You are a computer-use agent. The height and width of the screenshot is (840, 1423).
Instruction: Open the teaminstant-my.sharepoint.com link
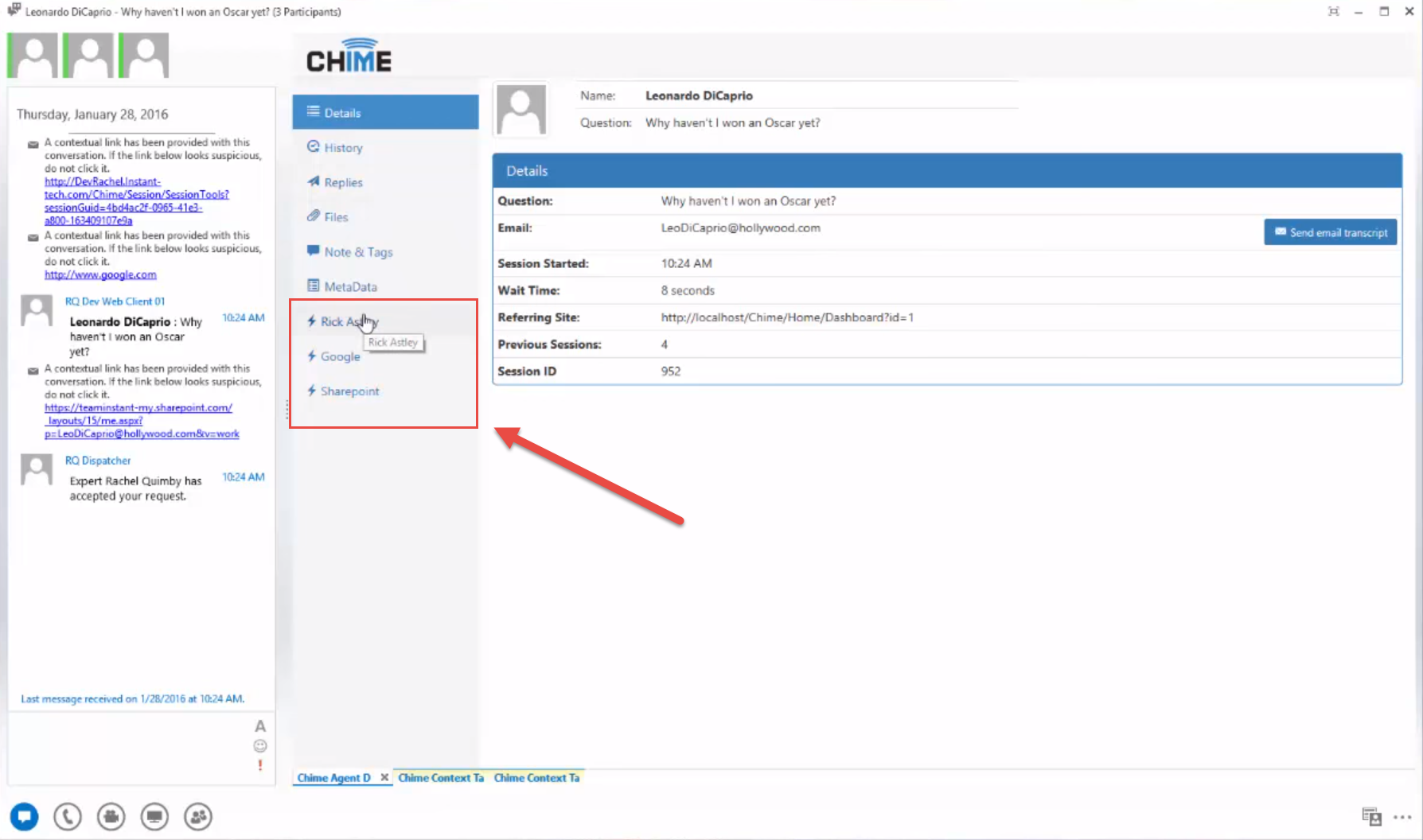coord(142,421)
